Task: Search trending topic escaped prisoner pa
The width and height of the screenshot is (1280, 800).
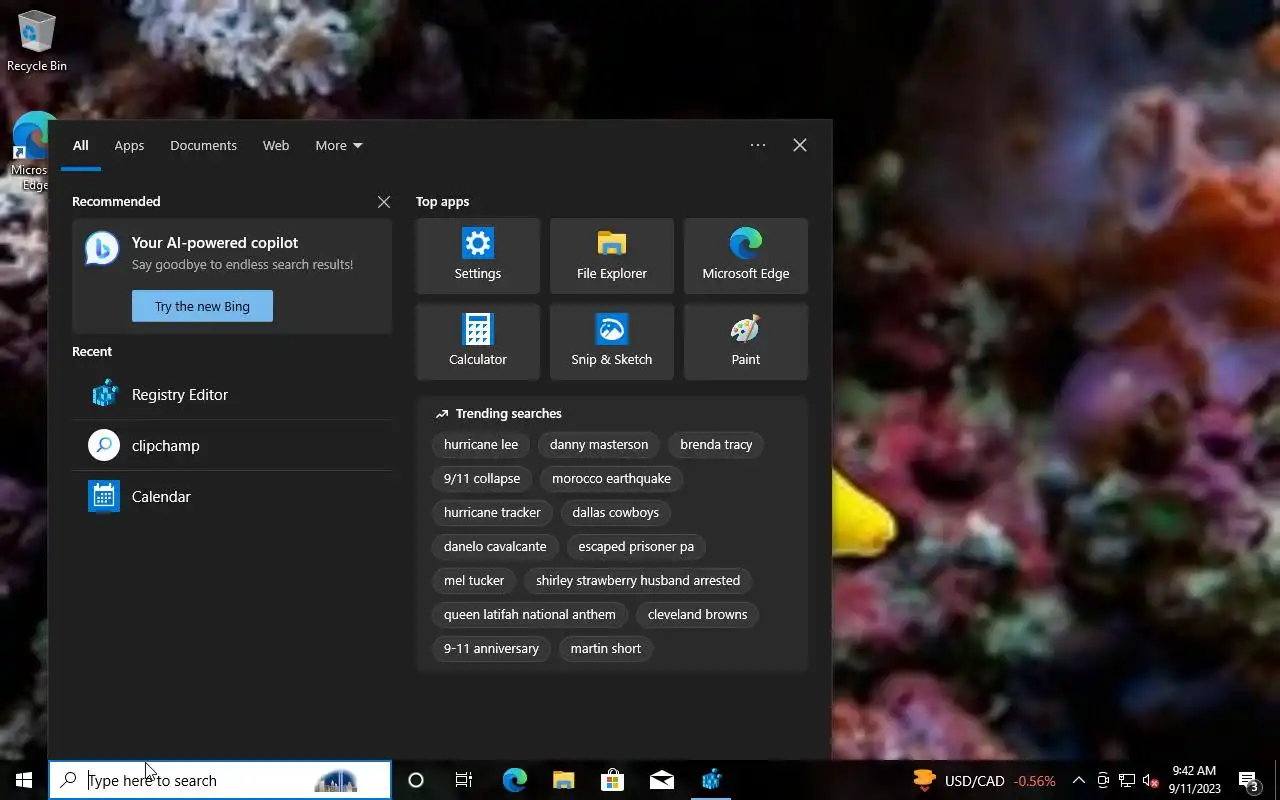Action: pos(636,546)
